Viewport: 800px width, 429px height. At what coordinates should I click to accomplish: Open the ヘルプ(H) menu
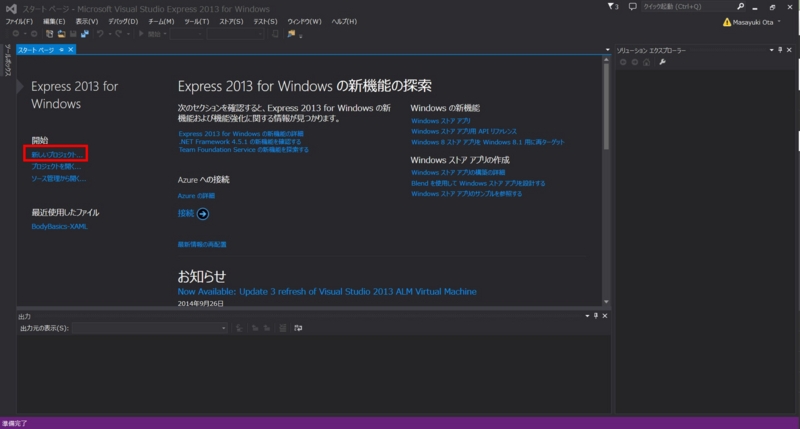pyautogui.click(x=344, y=21)
